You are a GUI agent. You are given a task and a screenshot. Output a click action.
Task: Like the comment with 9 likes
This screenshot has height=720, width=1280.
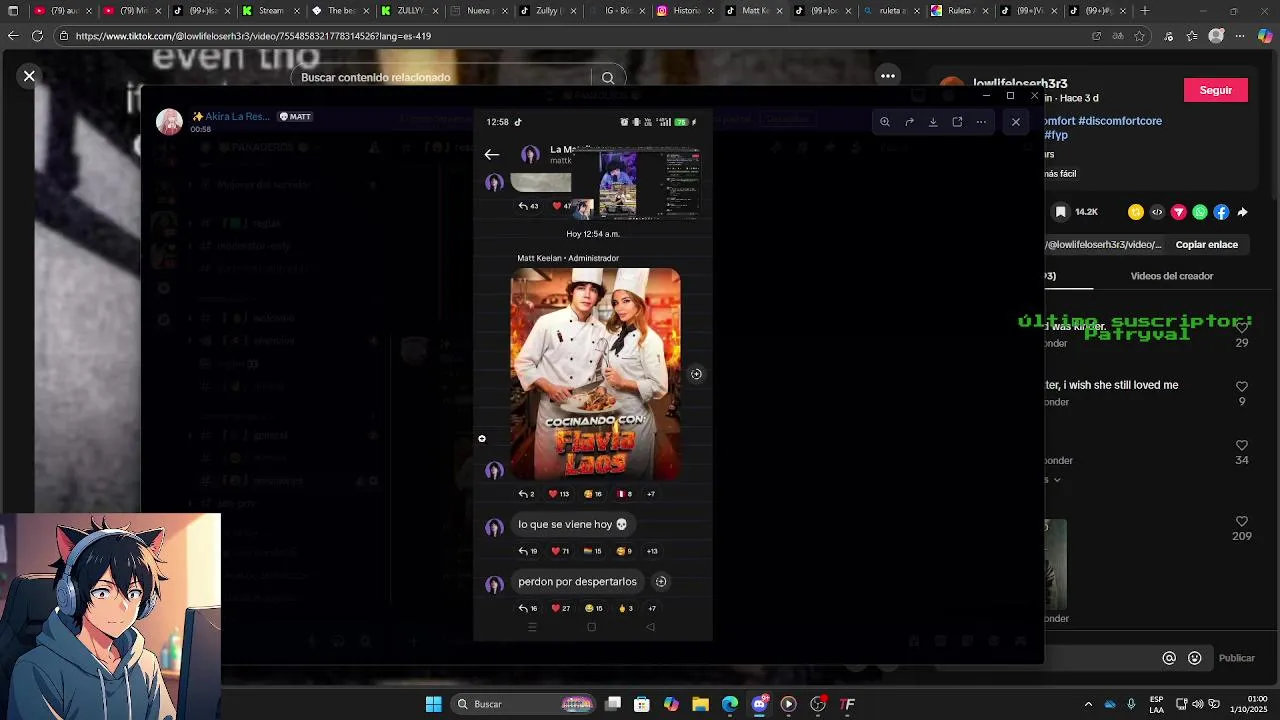pos(1242,387)
